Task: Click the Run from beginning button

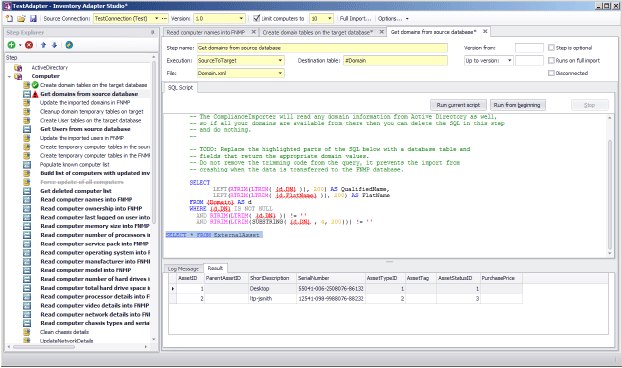Action: pyautogui.click(x=517, y=105)
